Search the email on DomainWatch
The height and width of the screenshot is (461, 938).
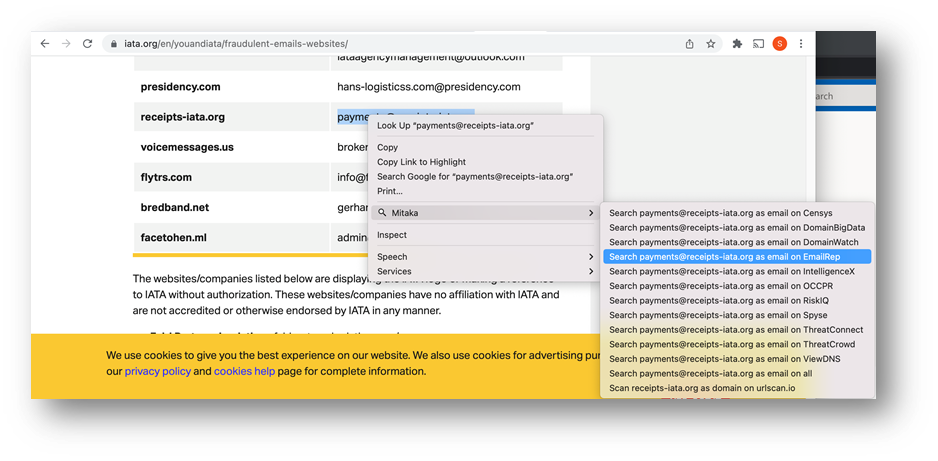coord(737,242)
